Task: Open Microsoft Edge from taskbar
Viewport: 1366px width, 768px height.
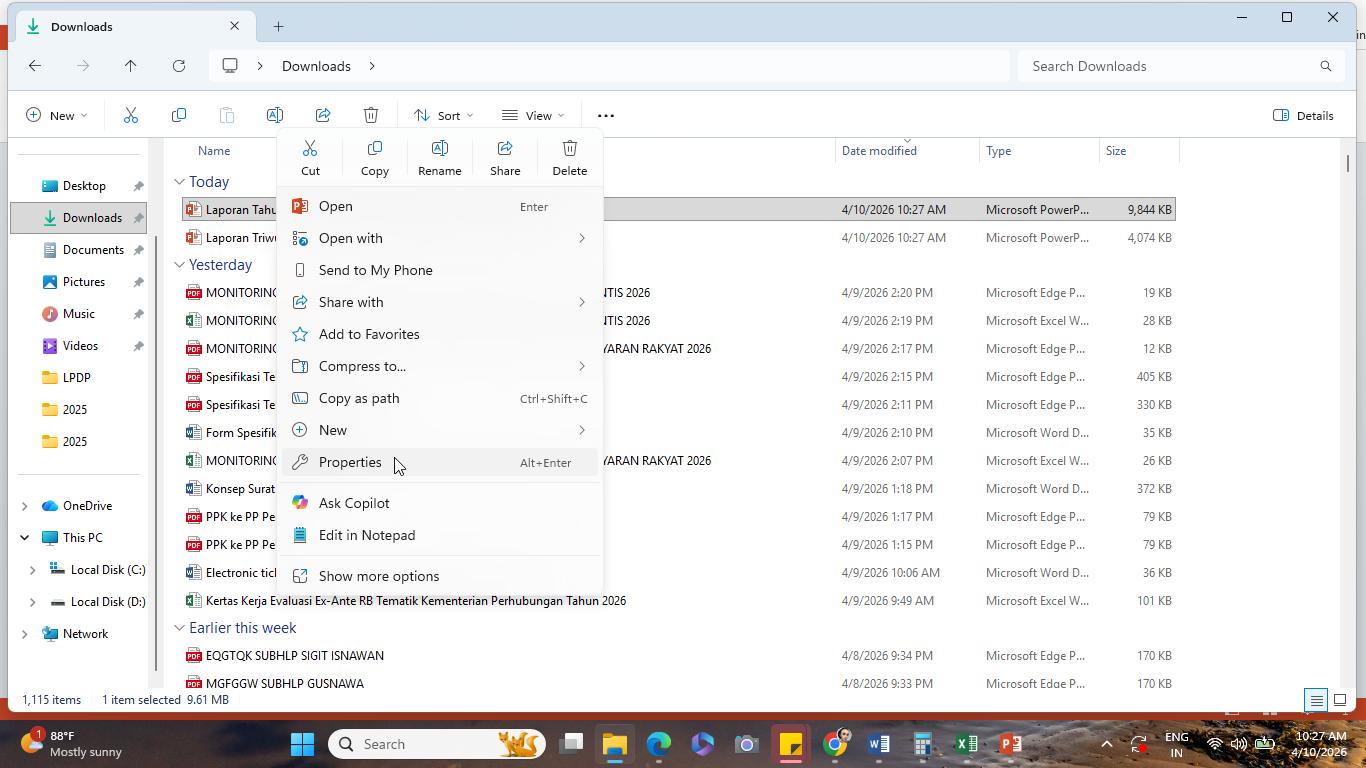Action: (x=659, y=744)
